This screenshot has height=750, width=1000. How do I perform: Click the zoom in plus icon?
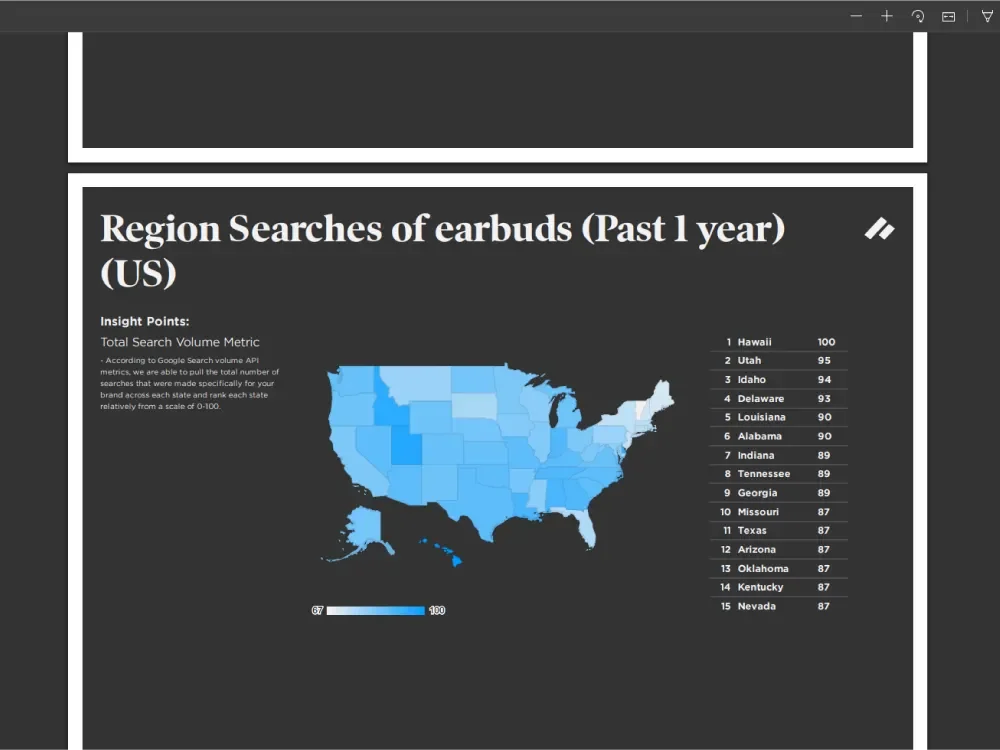coord(887,16)
